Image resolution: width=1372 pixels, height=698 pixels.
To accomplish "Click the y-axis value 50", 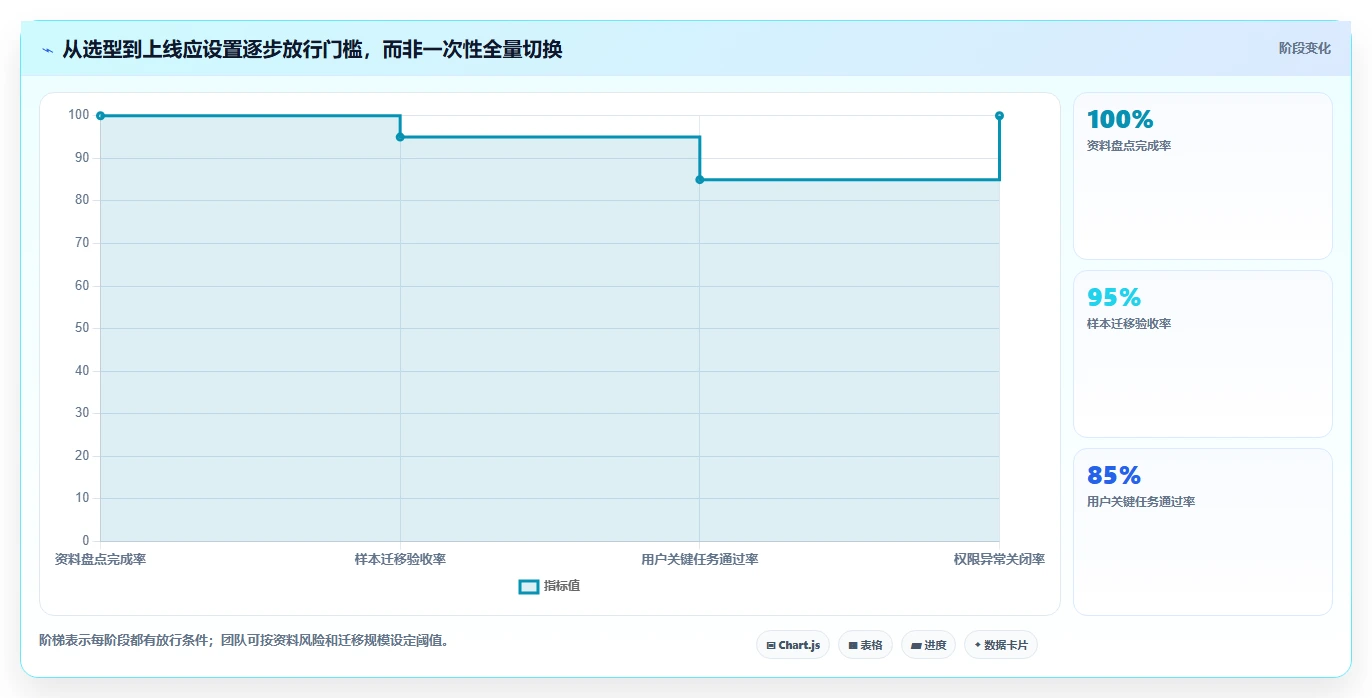I will [82, 328].
